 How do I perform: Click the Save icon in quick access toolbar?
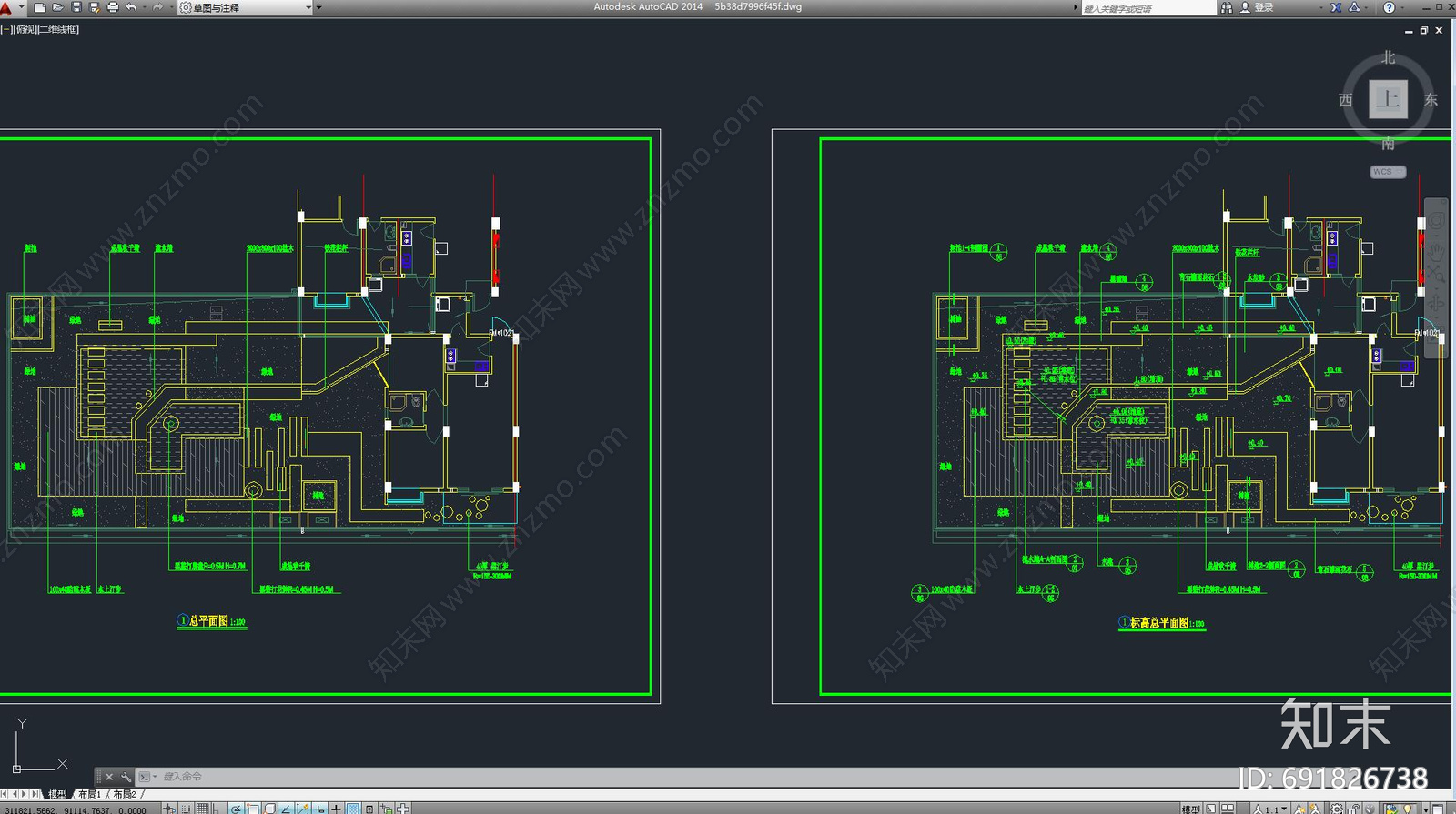pyautogui.click(x=76, y=7)
